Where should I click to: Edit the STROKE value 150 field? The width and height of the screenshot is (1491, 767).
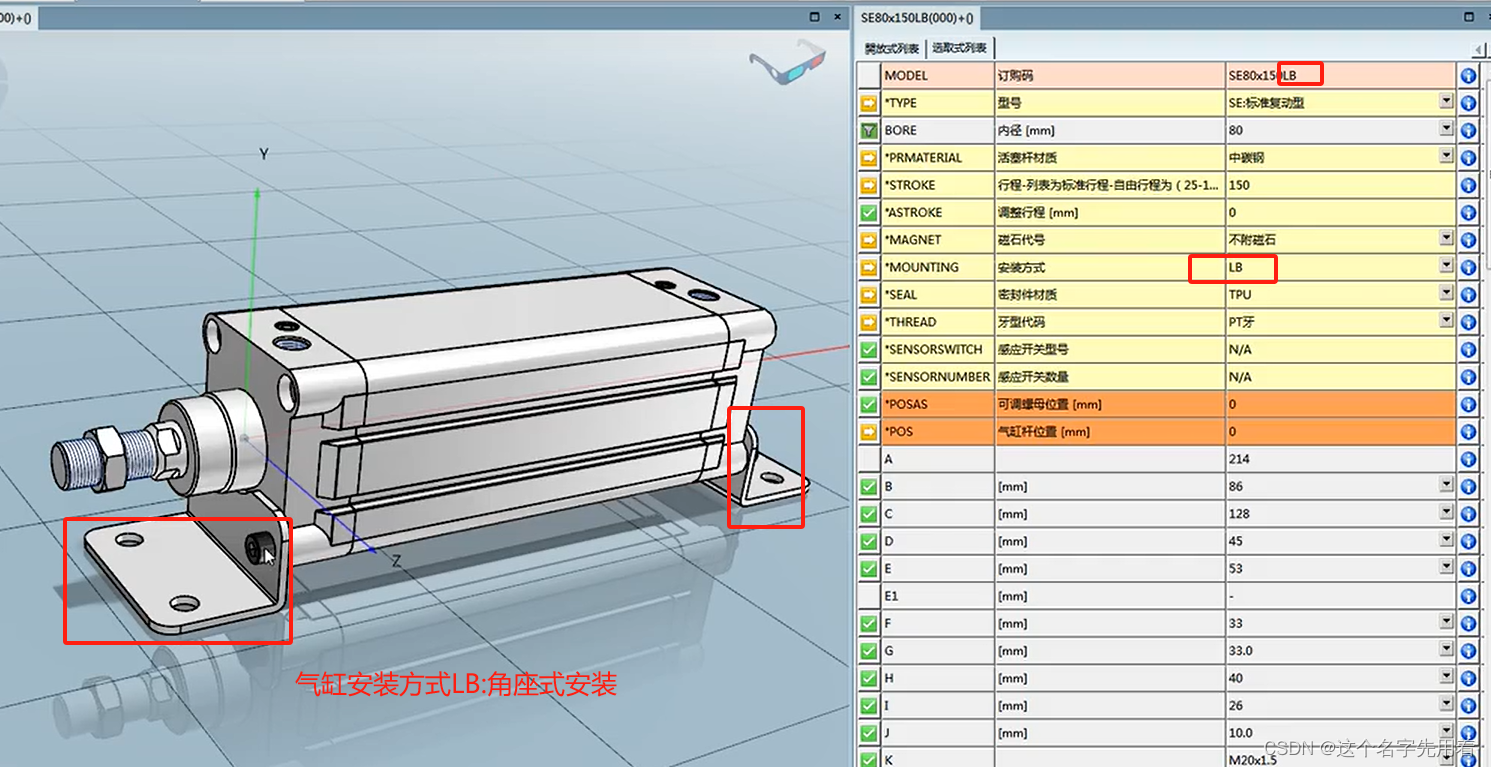(x=1340, y=185)
